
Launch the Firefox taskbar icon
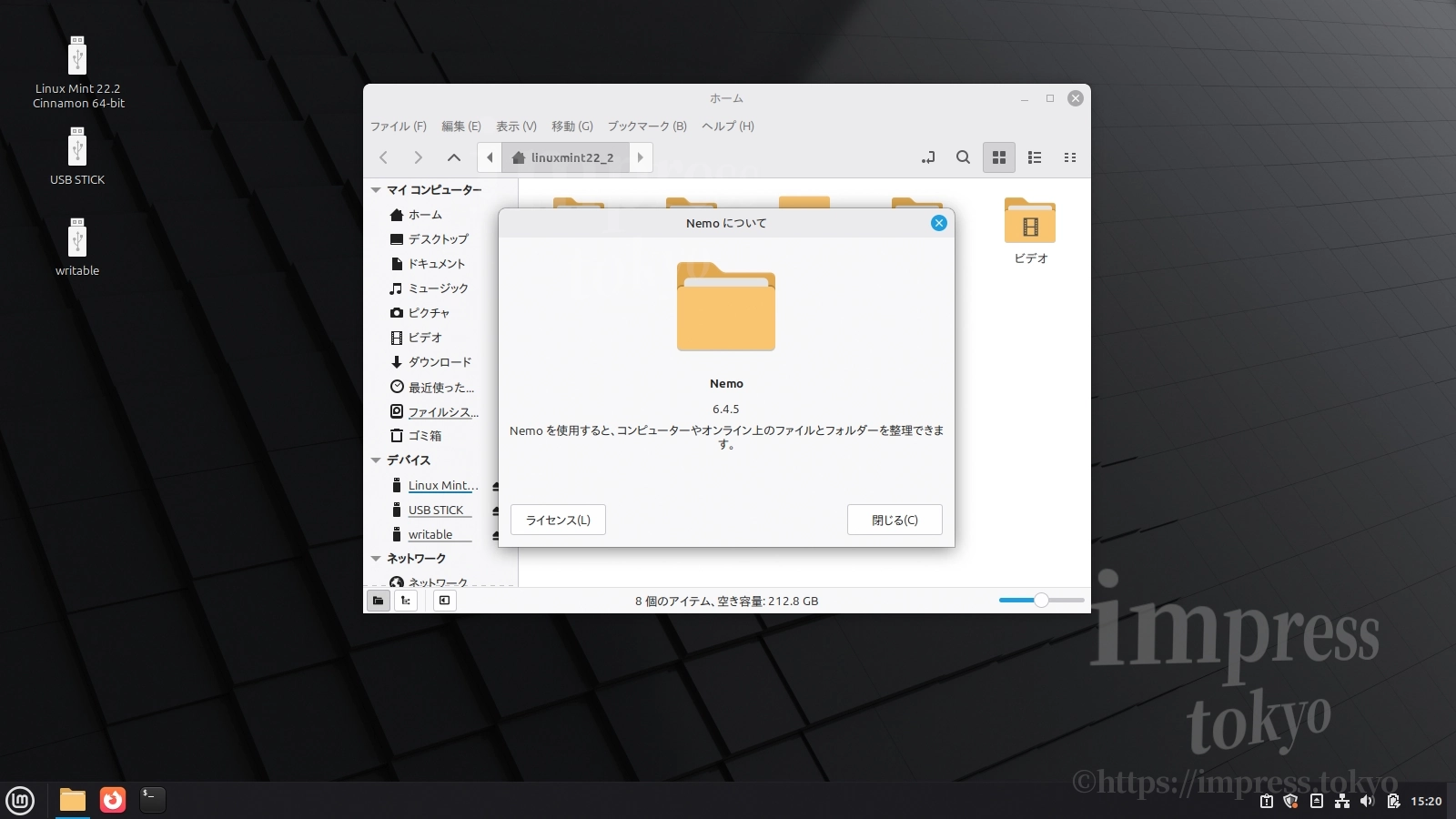coord(113,800)
